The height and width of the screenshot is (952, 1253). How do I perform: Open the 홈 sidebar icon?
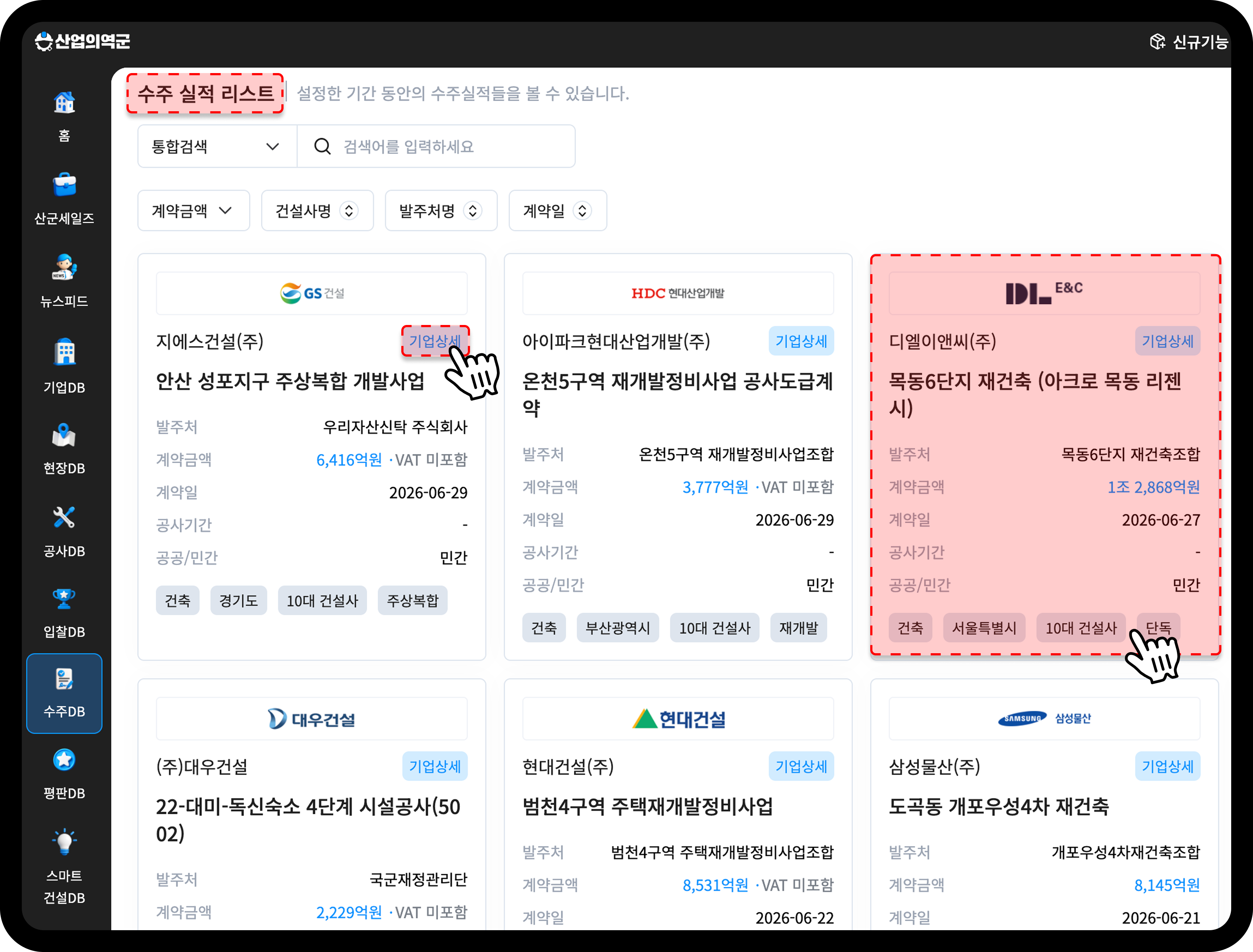click(64, 103)
